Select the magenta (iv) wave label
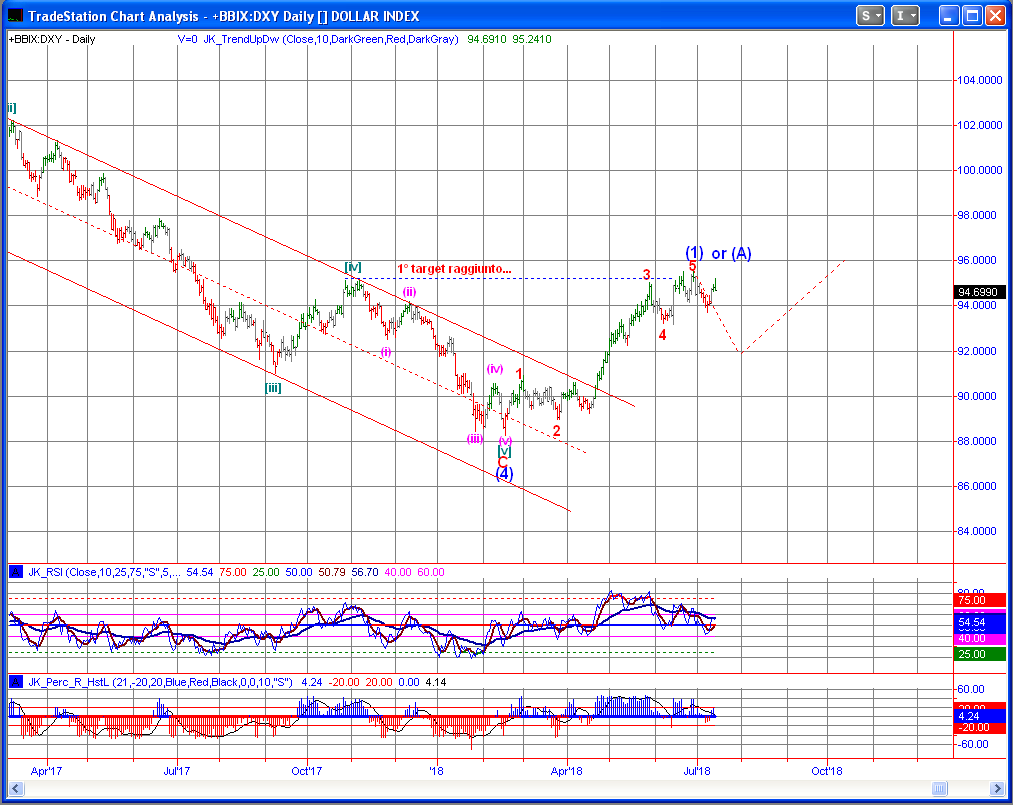 [495, 369]
